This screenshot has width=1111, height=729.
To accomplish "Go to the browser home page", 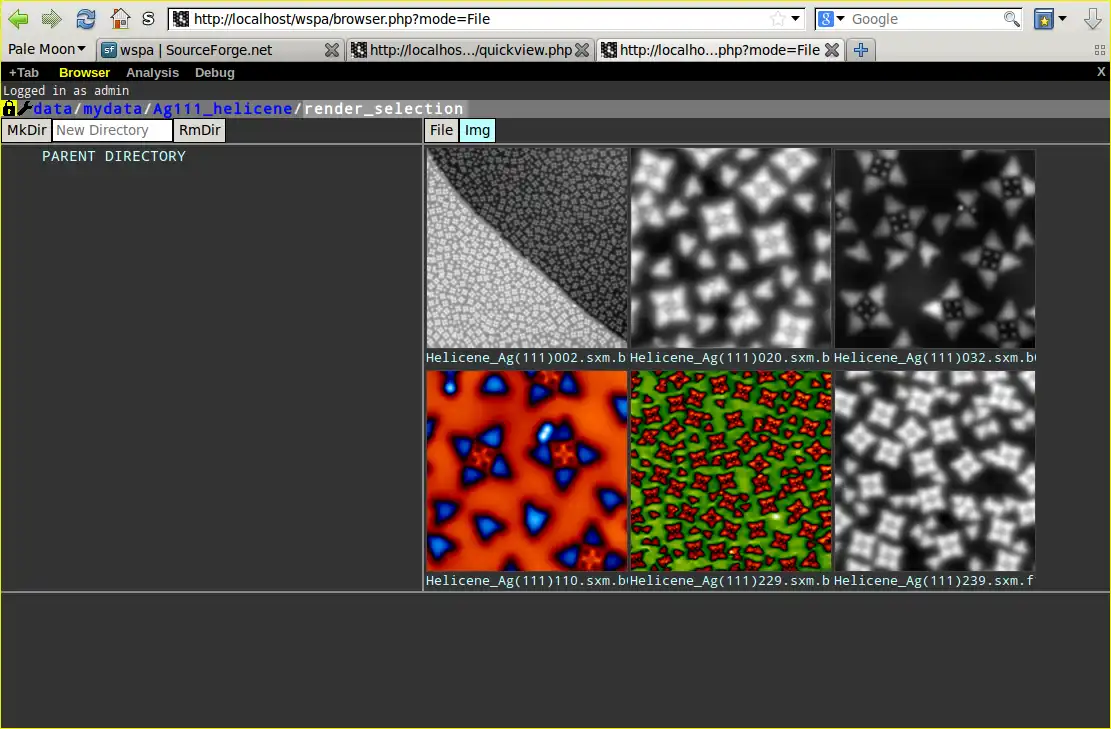I will 120,18.
